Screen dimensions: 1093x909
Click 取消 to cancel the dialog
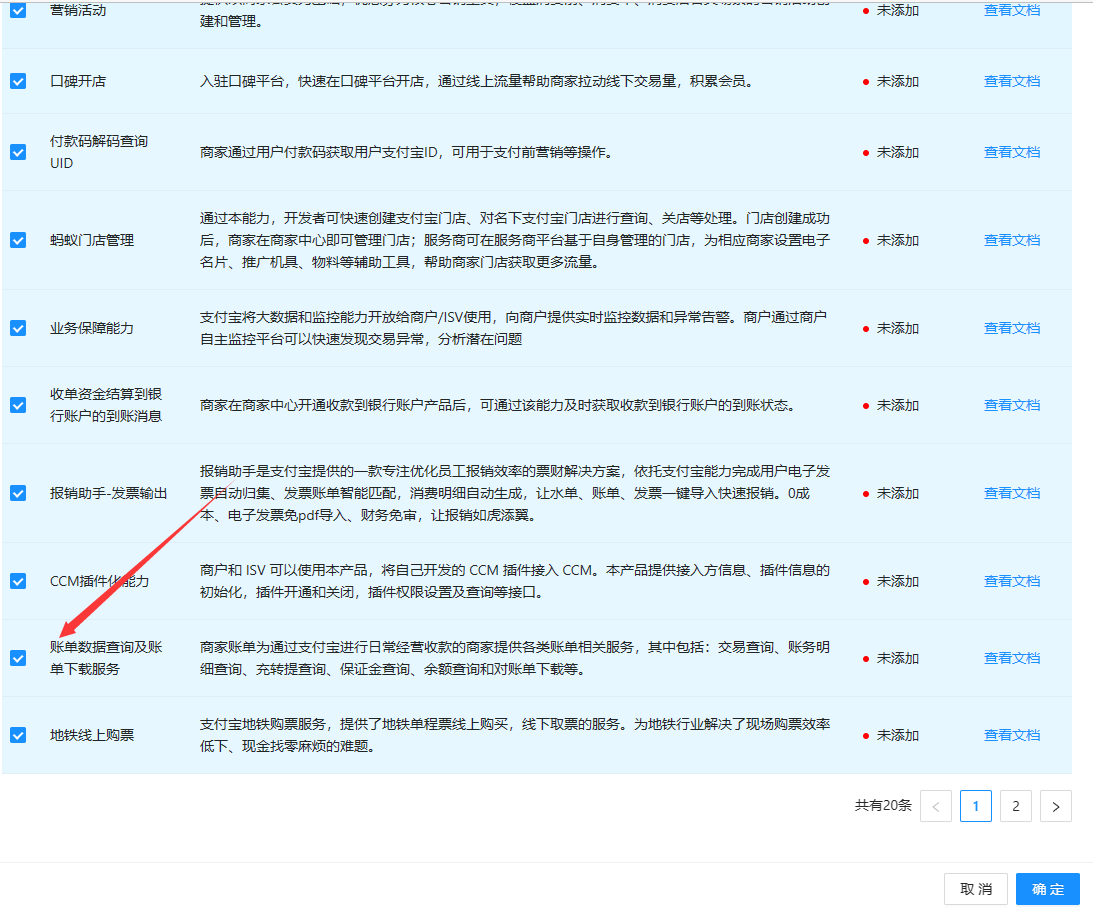(976, 889)
